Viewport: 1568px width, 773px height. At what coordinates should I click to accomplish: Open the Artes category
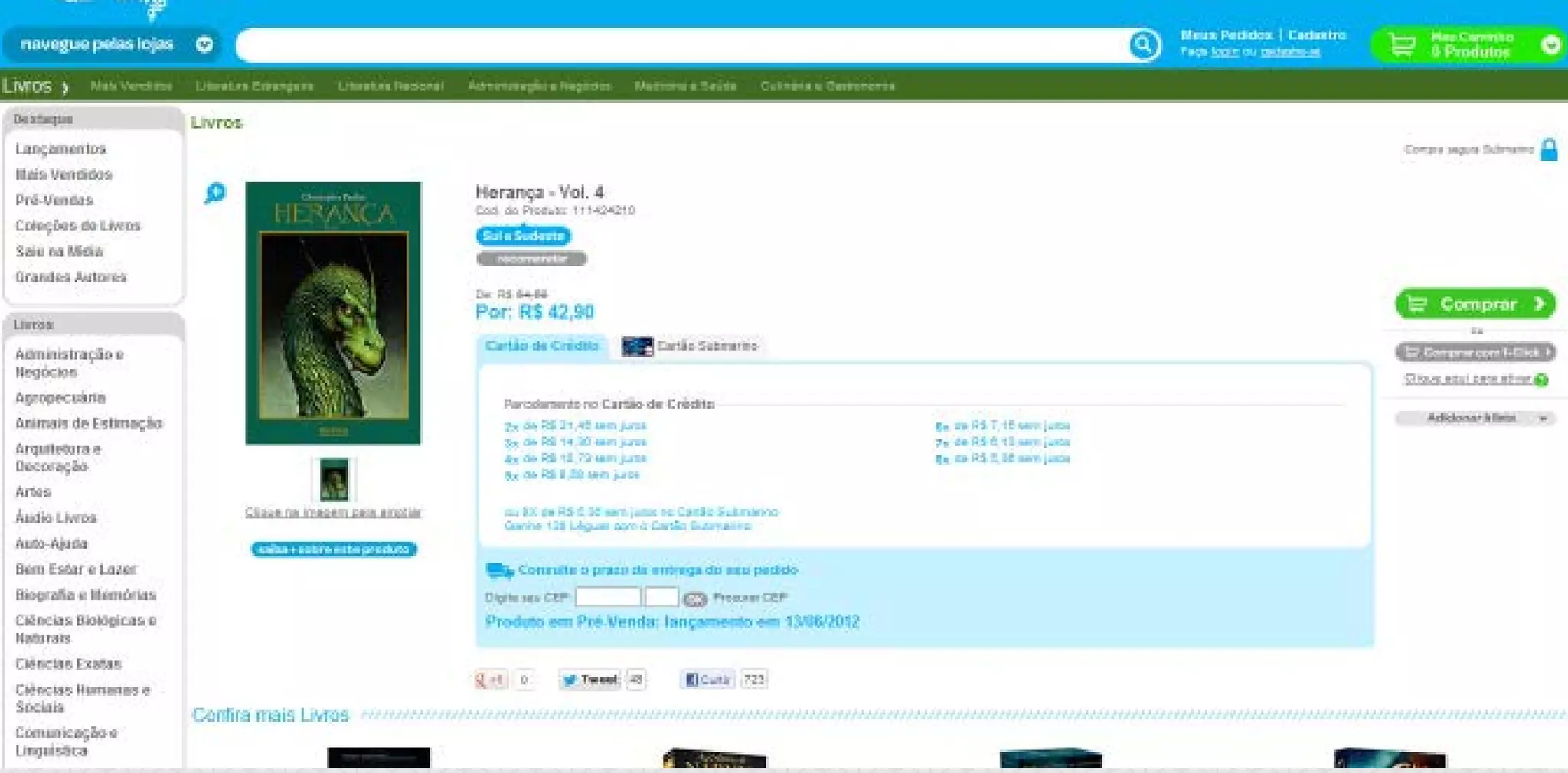pos(33,492)
